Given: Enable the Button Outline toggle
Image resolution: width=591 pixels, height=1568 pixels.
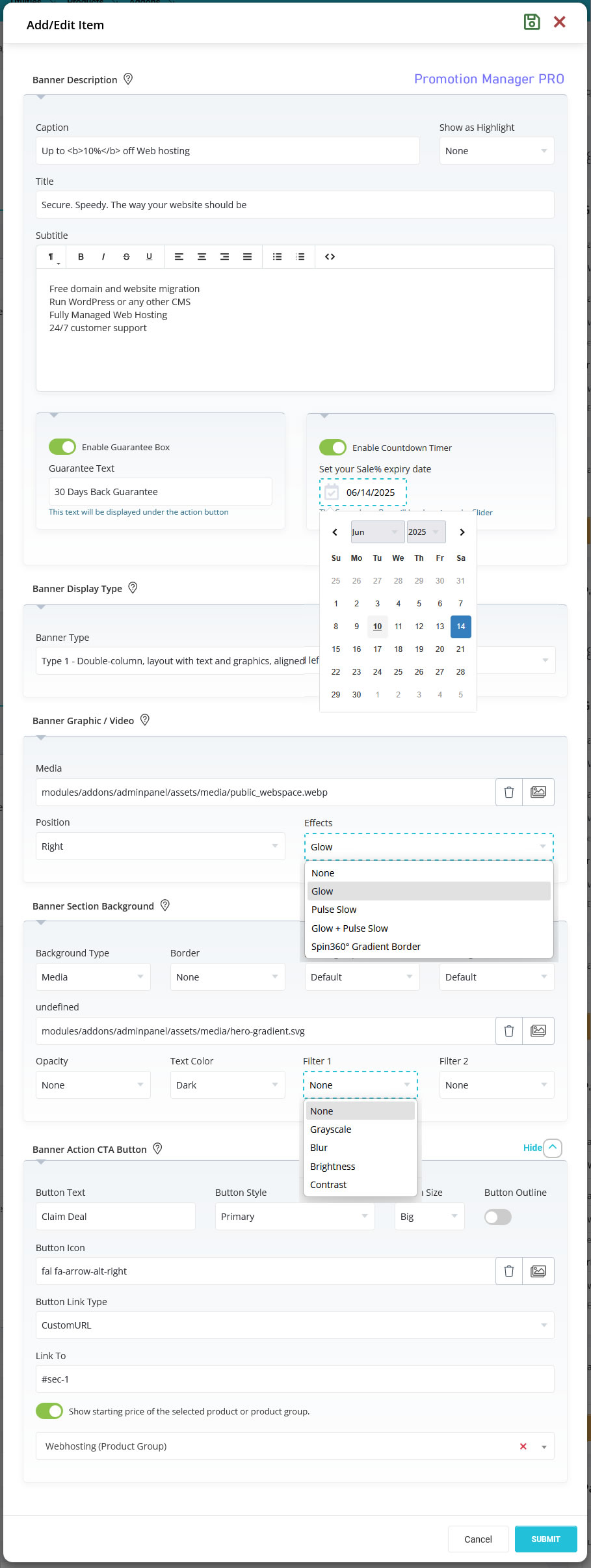Looking at the screenshot, I should [x=498, y=1217].
